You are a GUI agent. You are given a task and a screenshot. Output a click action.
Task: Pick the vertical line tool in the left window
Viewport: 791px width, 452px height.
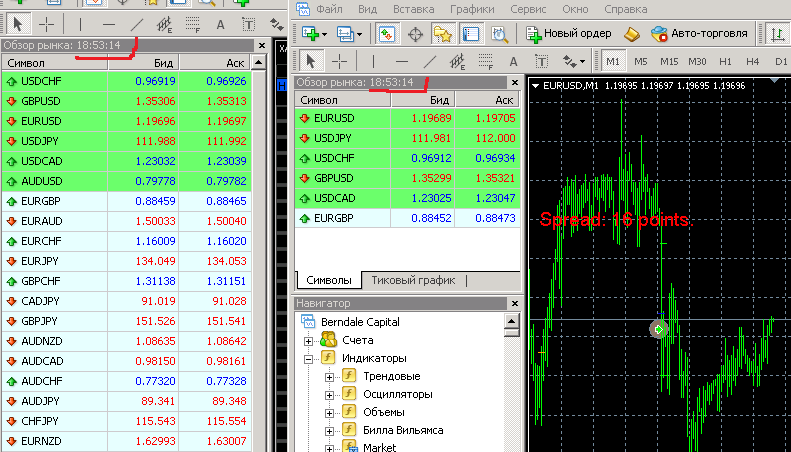click(81, 24)
